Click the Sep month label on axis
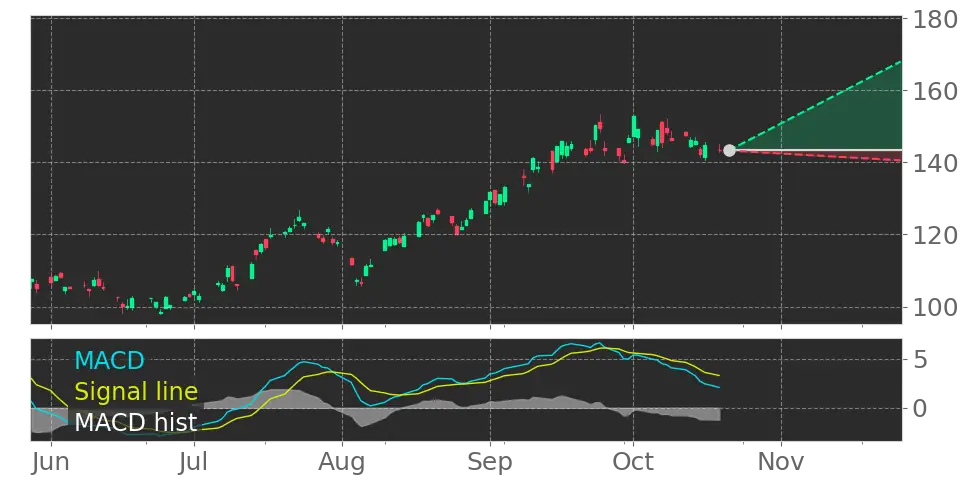Image resolution: width=972 pixels, height=486 pixels. [x=490, y=462]
